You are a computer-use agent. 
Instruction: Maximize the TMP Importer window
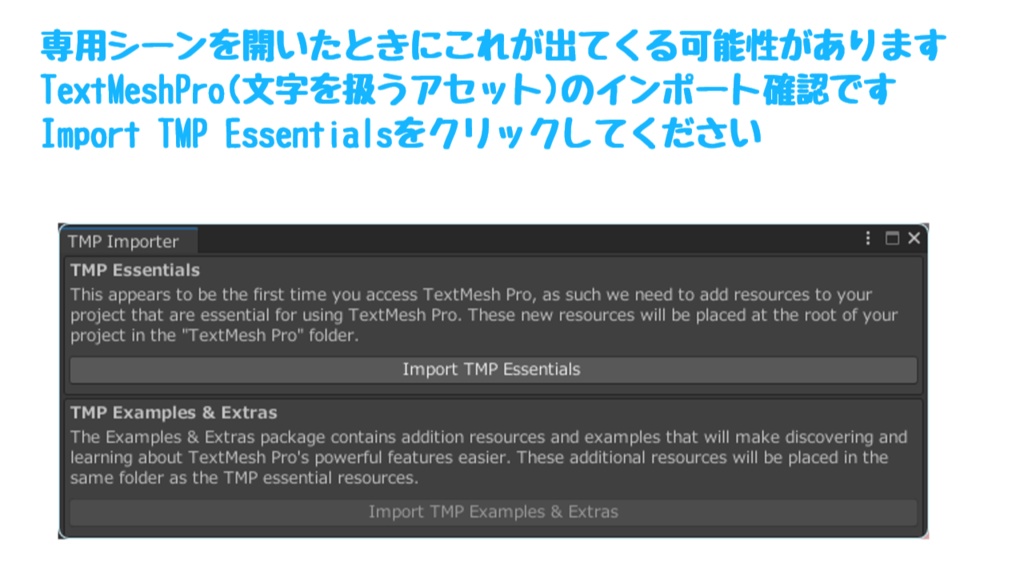892,238
